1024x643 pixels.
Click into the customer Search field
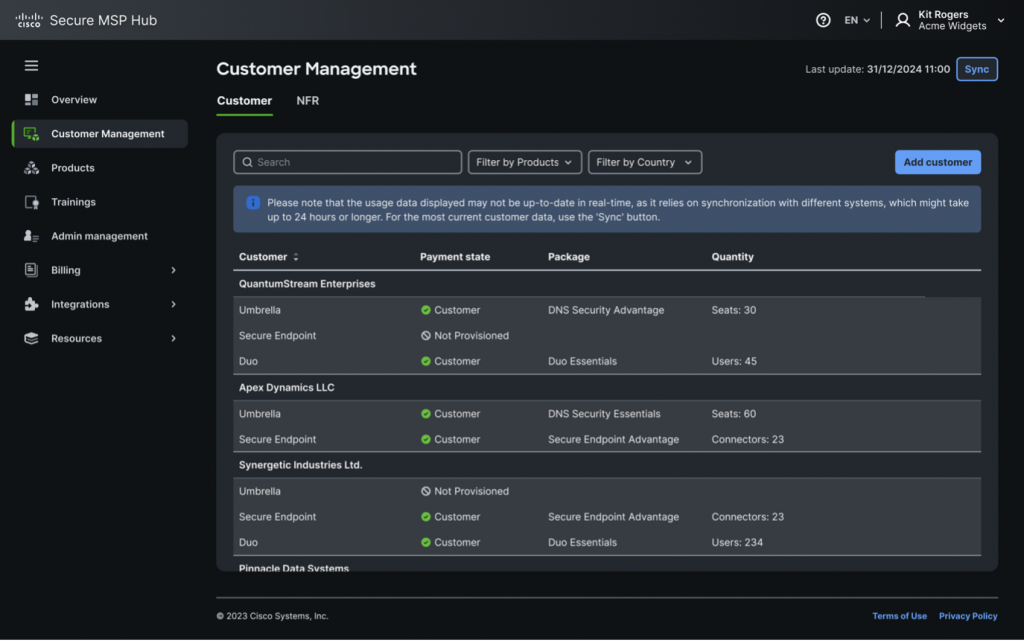pyautogui.click(x=348, y=162)
